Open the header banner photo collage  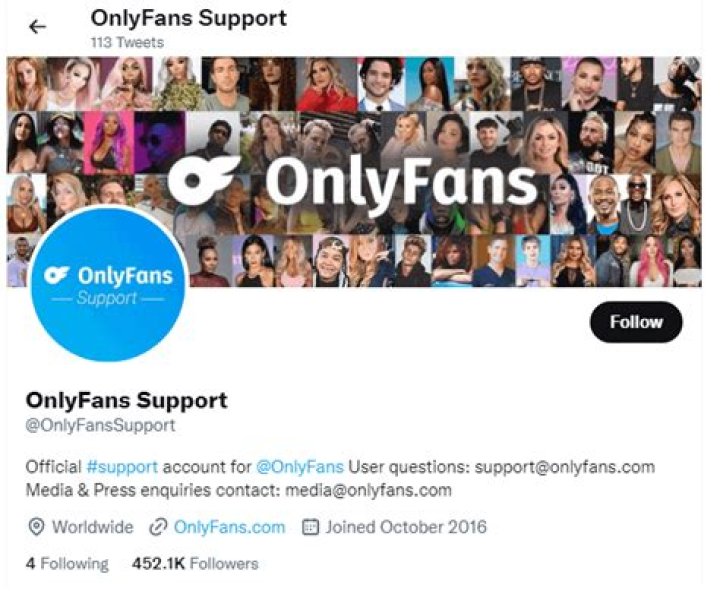(x=450, y=120)
